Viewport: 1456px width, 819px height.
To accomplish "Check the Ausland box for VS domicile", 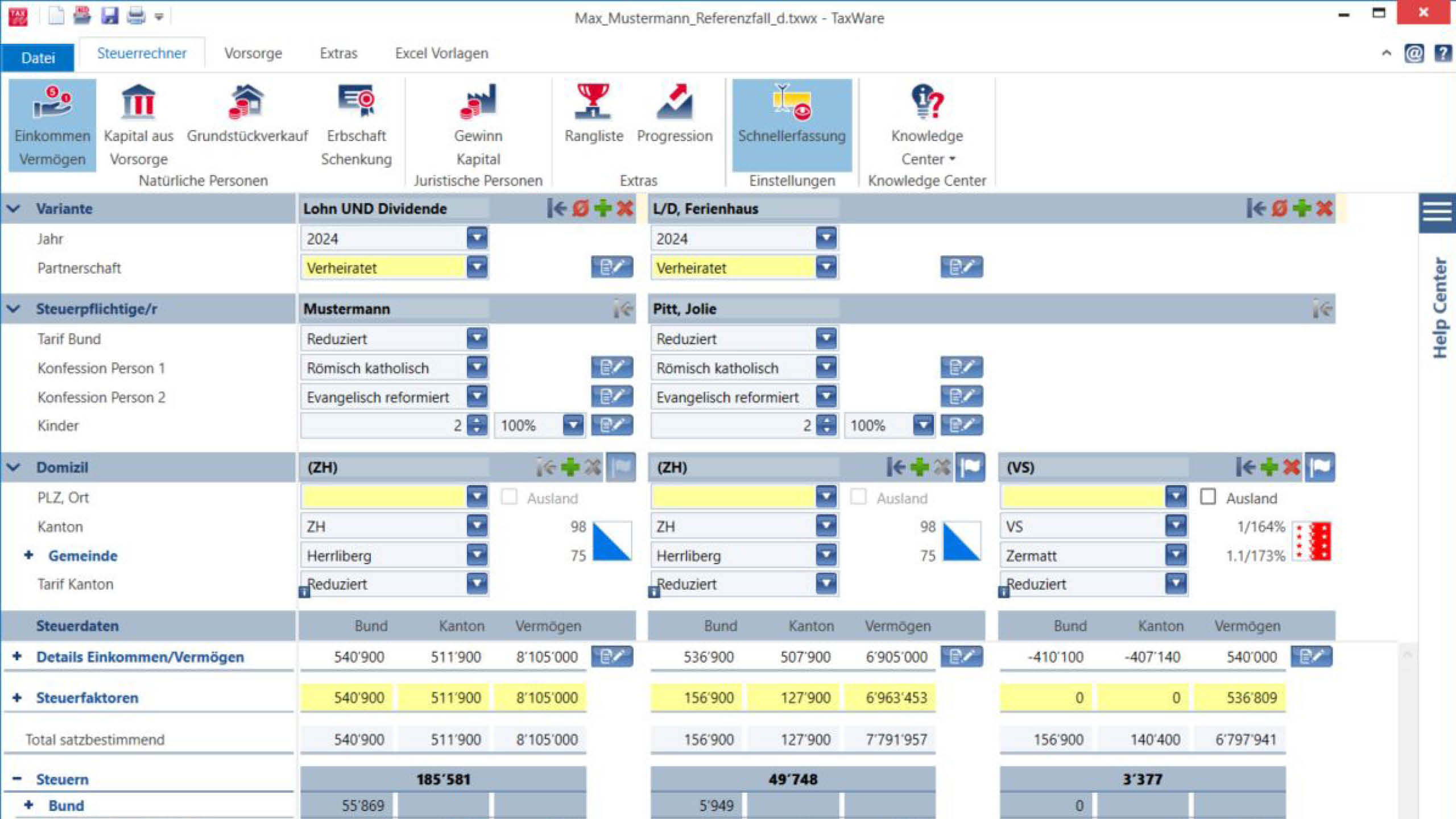I will pos(1208,497).
